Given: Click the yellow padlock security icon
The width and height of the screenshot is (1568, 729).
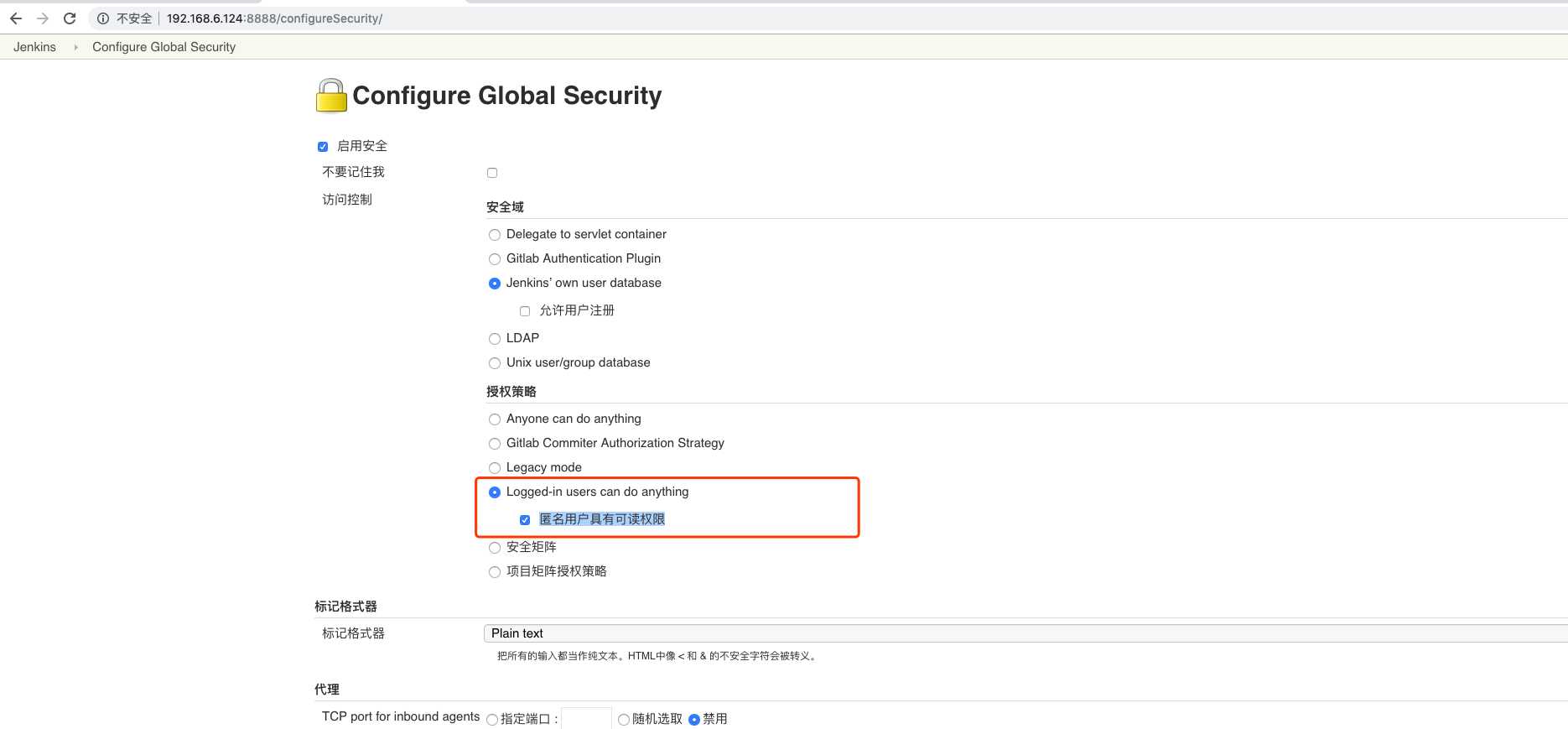Looking at the screenshot, I should (x=331, y=96).
